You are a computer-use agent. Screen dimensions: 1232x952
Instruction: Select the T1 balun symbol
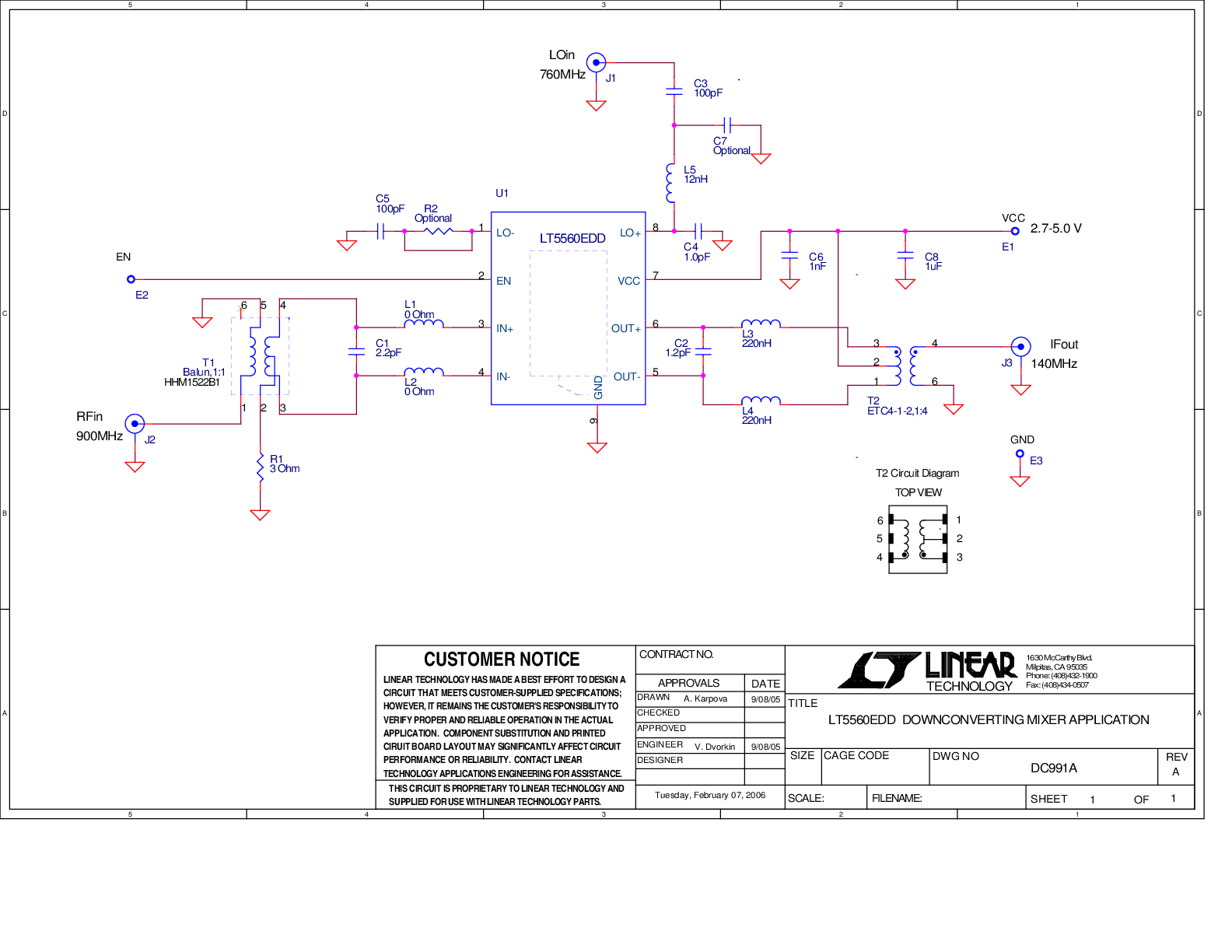[x=261, y=355]
